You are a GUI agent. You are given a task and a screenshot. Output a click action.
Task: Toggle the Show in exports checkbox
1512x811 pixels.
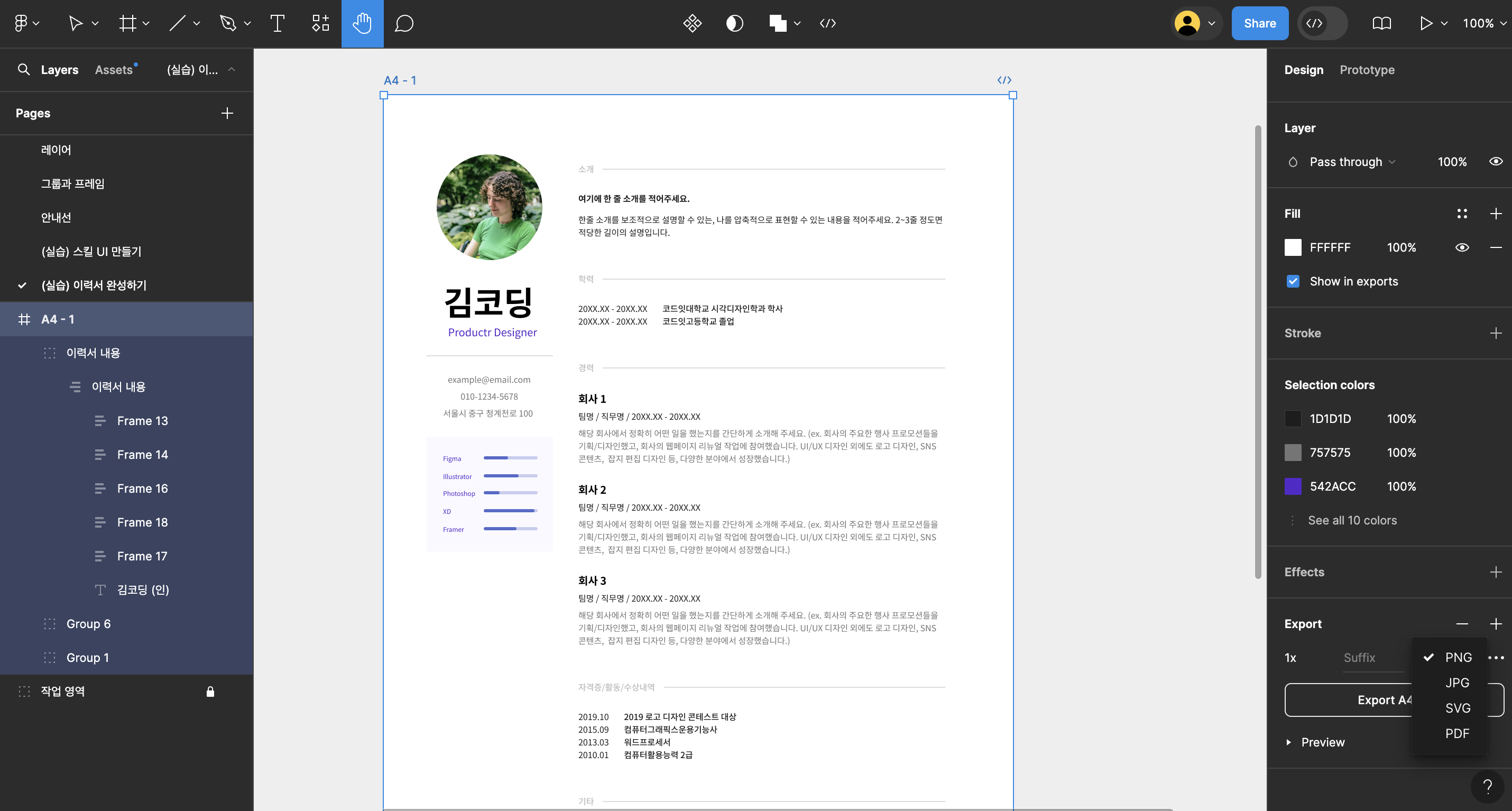pyautogui.click(x=1293, y=281)
